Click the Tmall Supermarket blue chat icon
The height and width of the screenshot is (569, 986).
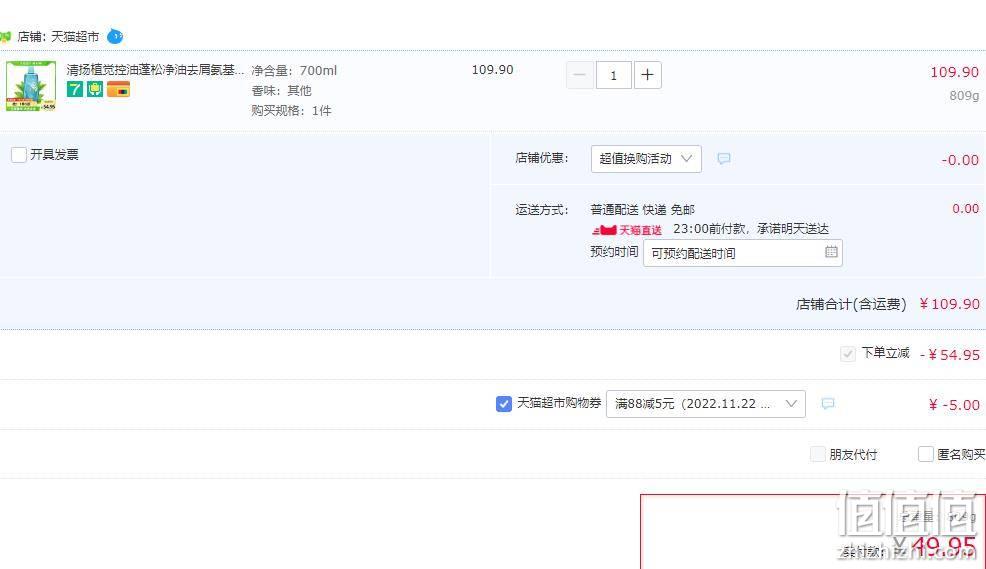[x=115, y=36]
